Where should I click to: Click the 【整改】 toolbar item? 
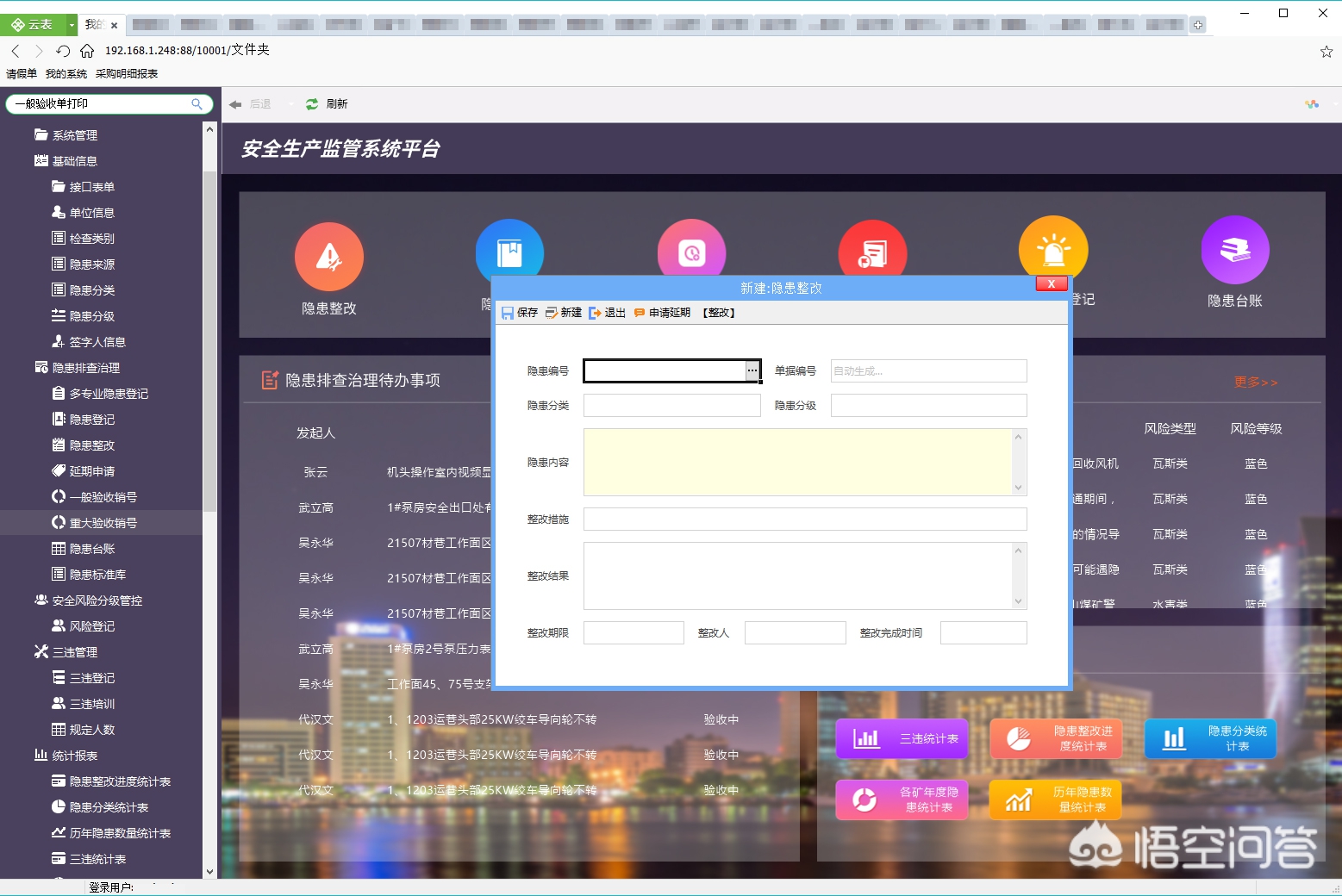coord(719,313)
